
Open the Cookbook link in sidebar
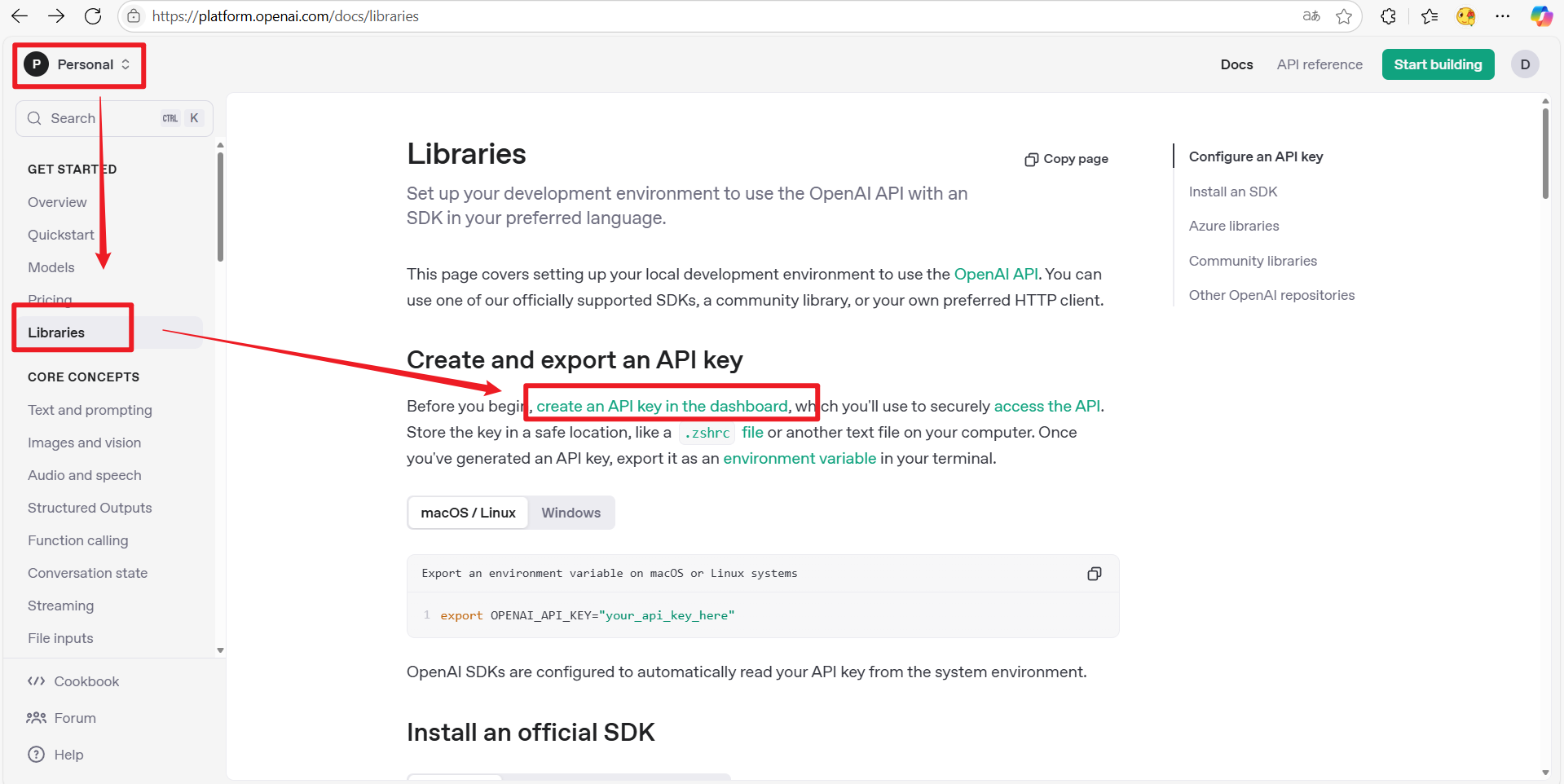pos(73,681)
